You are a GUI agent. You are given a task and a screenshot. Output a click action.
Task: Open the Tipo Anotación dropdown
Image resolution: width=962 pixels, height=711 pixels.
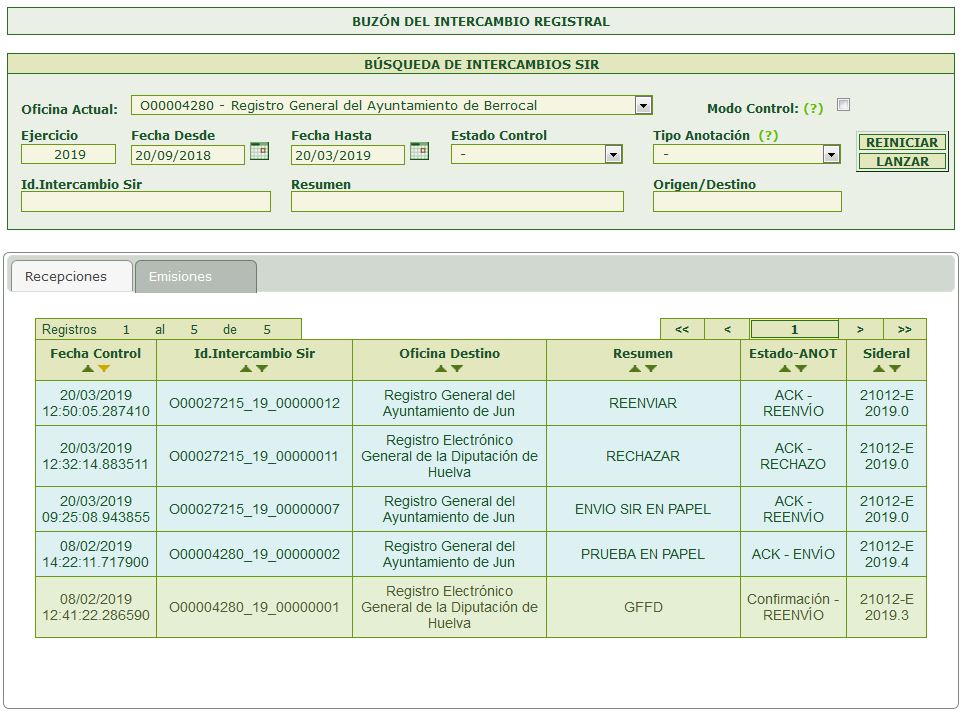(831, 155)
